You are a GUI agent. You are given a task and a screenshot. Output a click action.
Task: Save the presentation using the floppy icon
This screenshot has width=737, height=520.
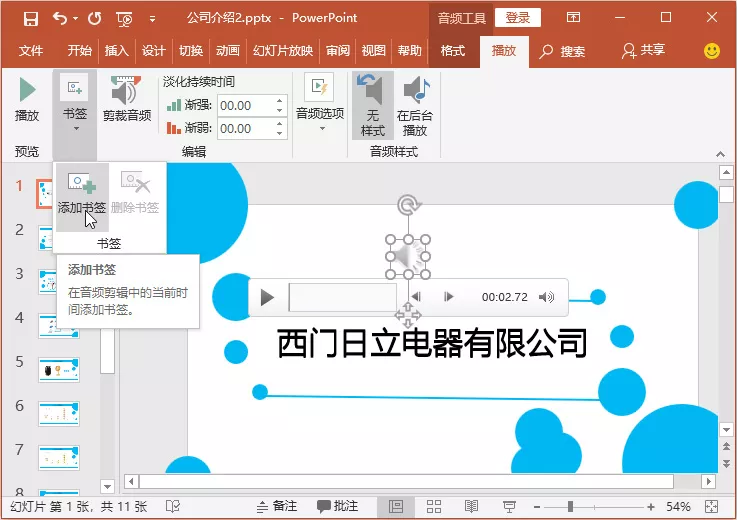(31, 19)
